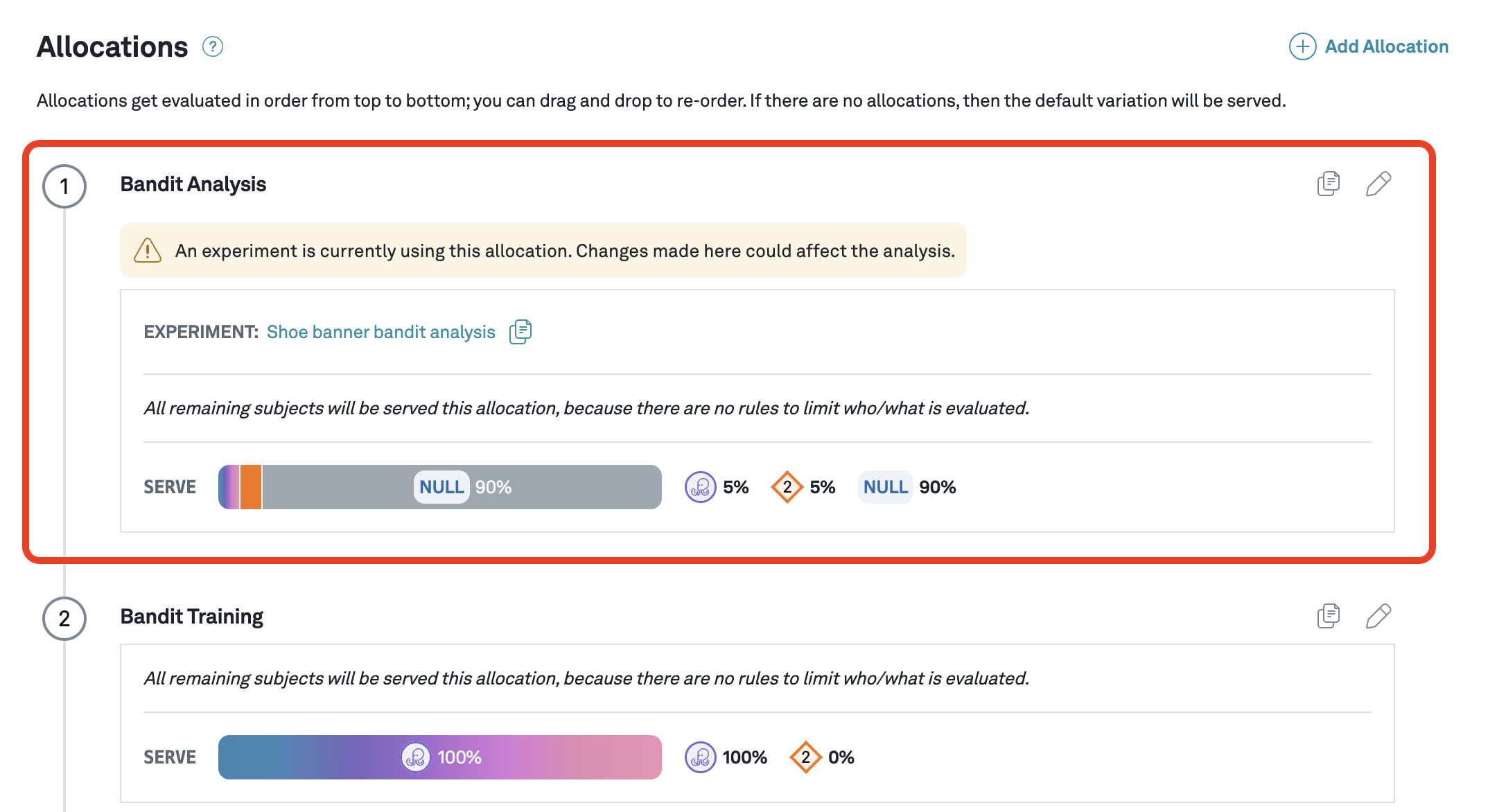The width and height of the screenshot is (1497, 812).
Task: Click the step 1 circle marker
Action: [x=64, y=186]
